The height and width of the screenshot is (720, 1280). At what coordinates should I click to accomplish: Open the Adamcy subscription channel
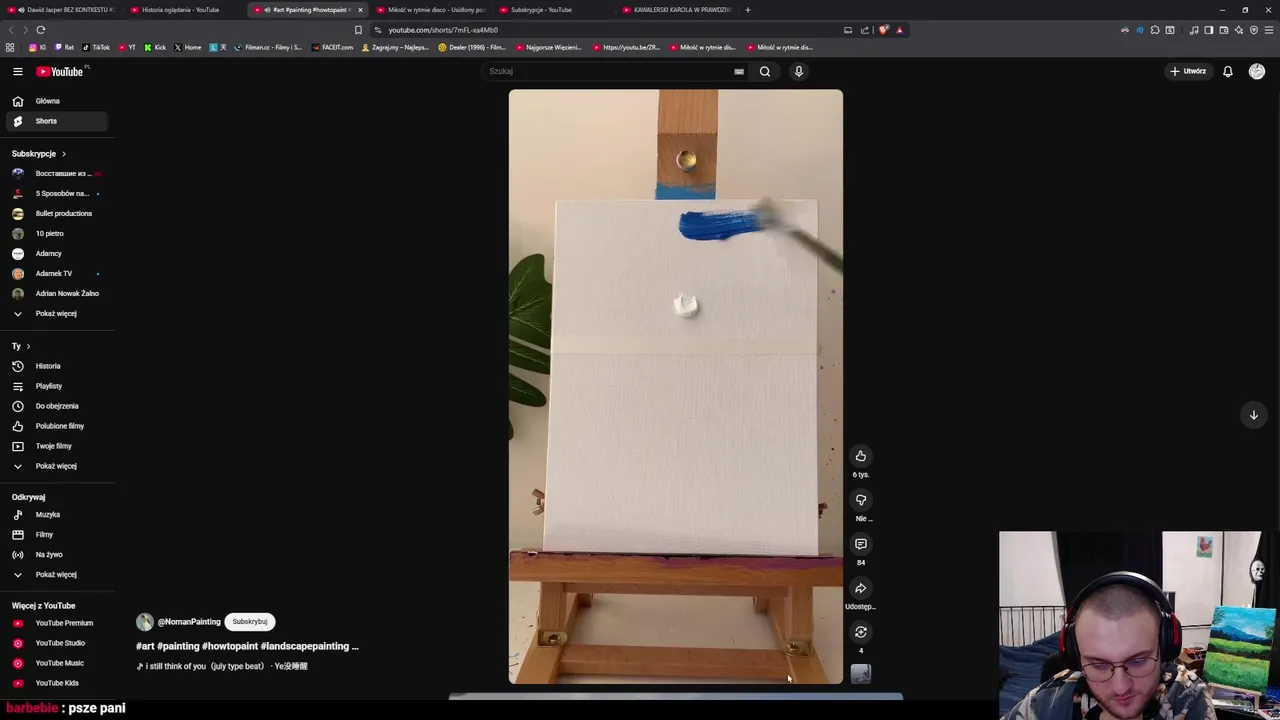click(56, 253)
